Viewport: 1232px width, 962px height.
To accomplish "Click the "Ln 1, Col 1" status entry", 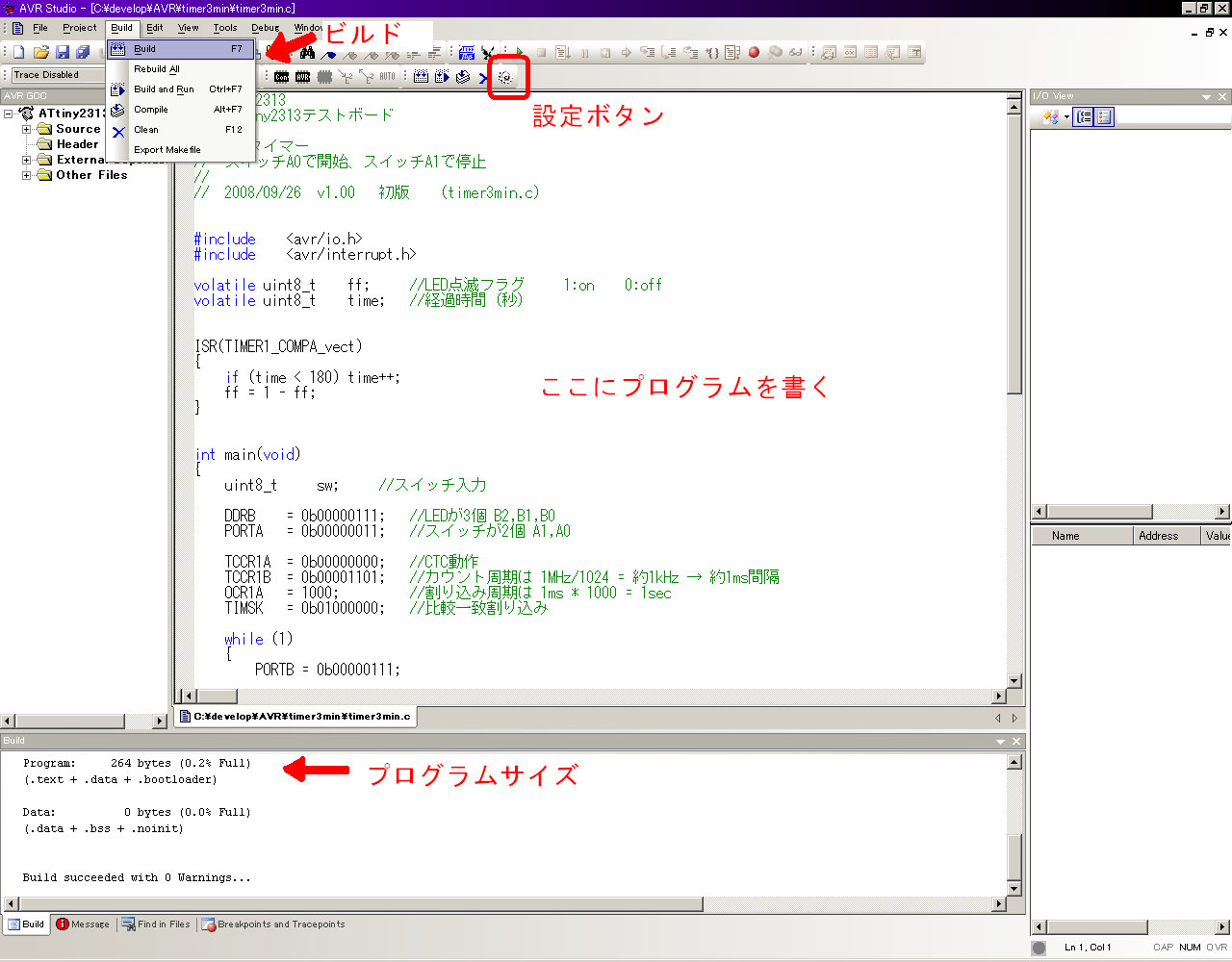I will (1088, 948).
